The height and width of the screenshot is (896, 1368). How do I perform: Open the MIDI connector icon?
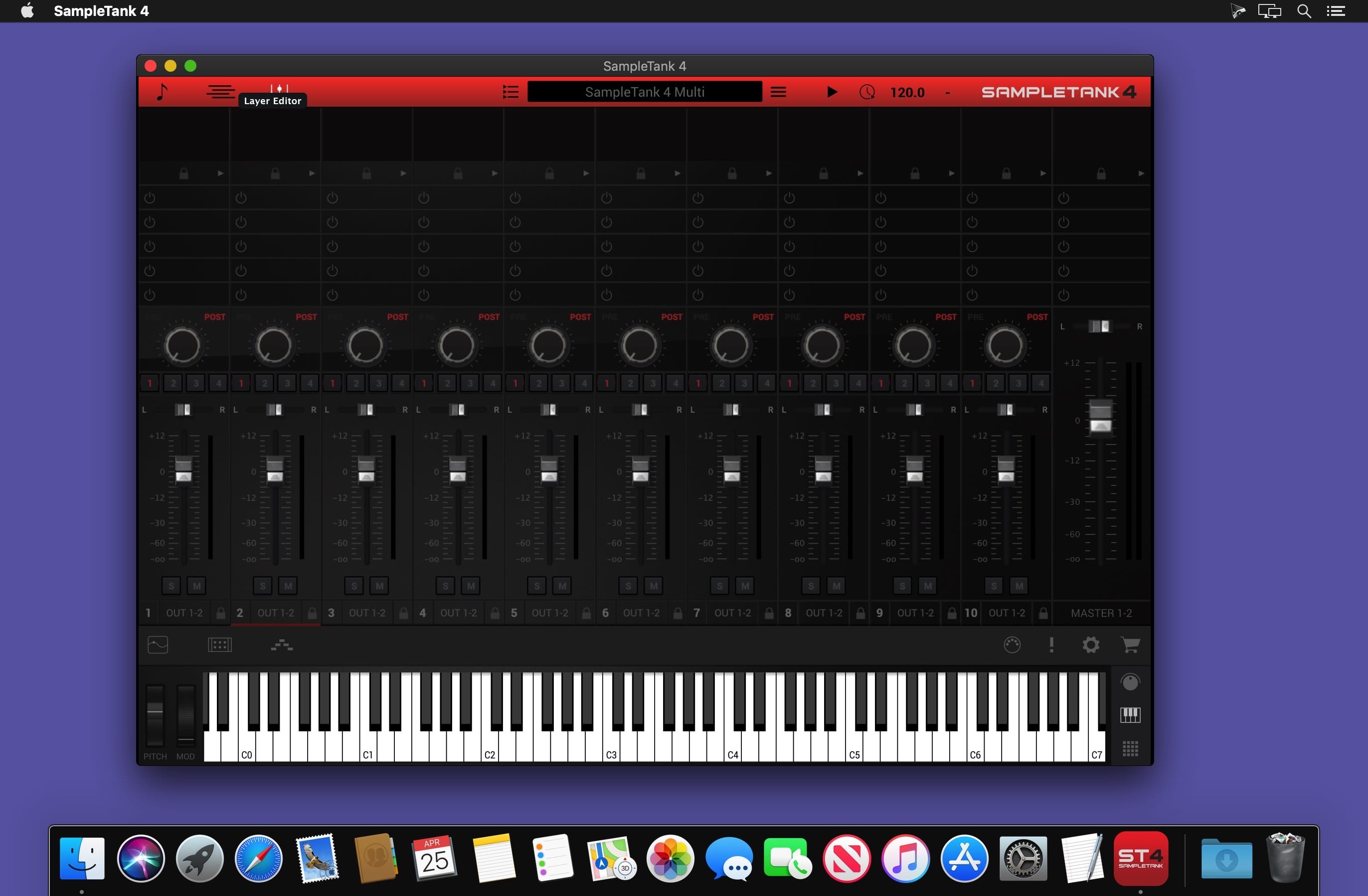1012,645
